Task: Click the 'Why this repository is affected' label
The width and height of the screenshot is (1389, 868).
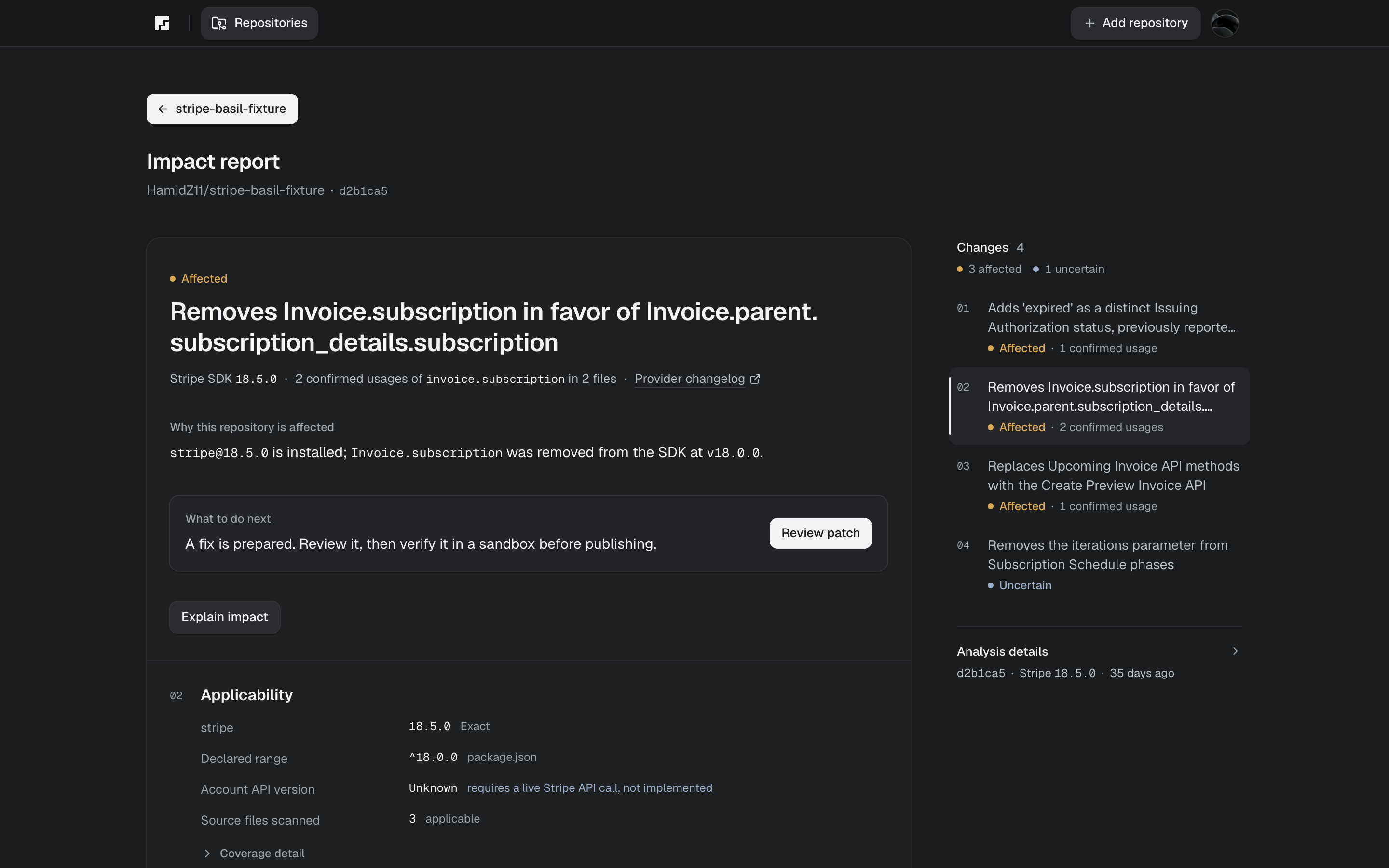Action: pos(251,427)
